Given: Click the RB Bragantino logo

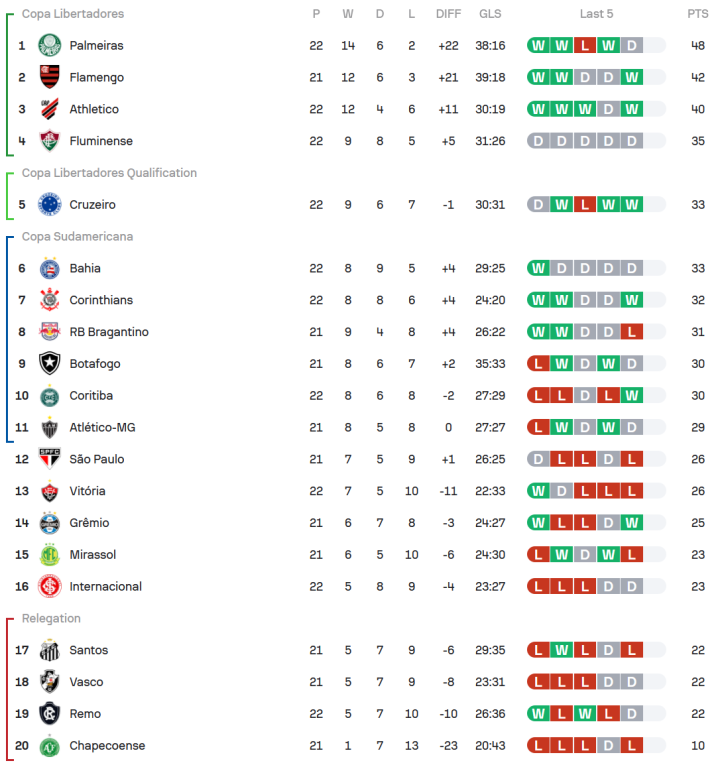Looking at the screenshot, I should (x=49, y=332).
